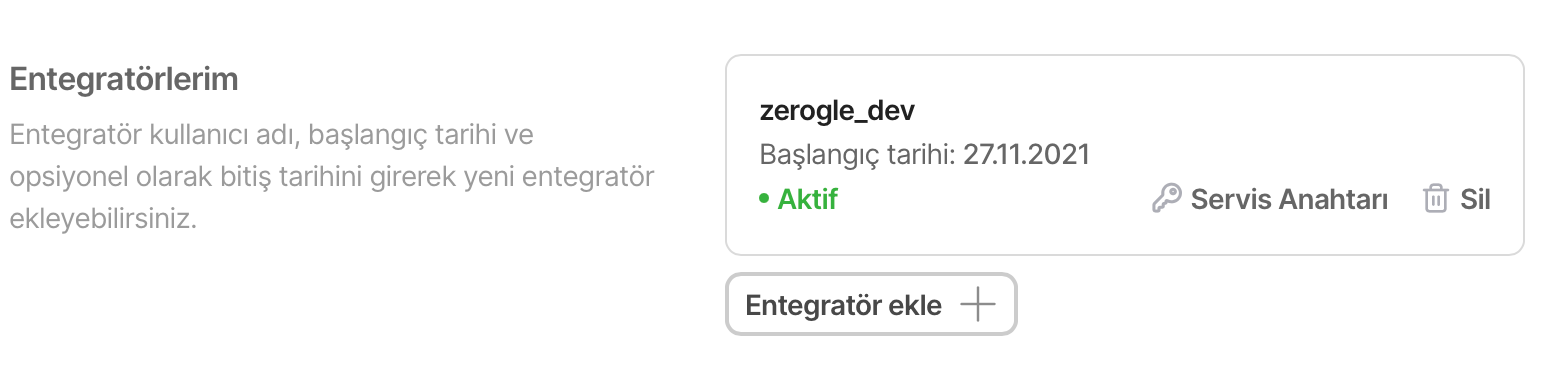Click the Başlangıç tarihi label
This screenshot has height=390, width=1550.
click(858, 155)
